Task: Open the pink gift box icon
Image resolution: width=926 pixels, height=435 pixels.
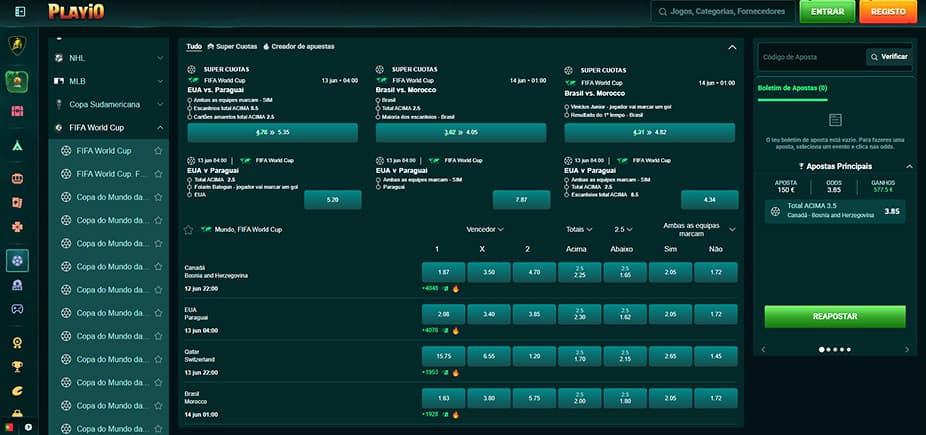Action: (x=17, y=111)
